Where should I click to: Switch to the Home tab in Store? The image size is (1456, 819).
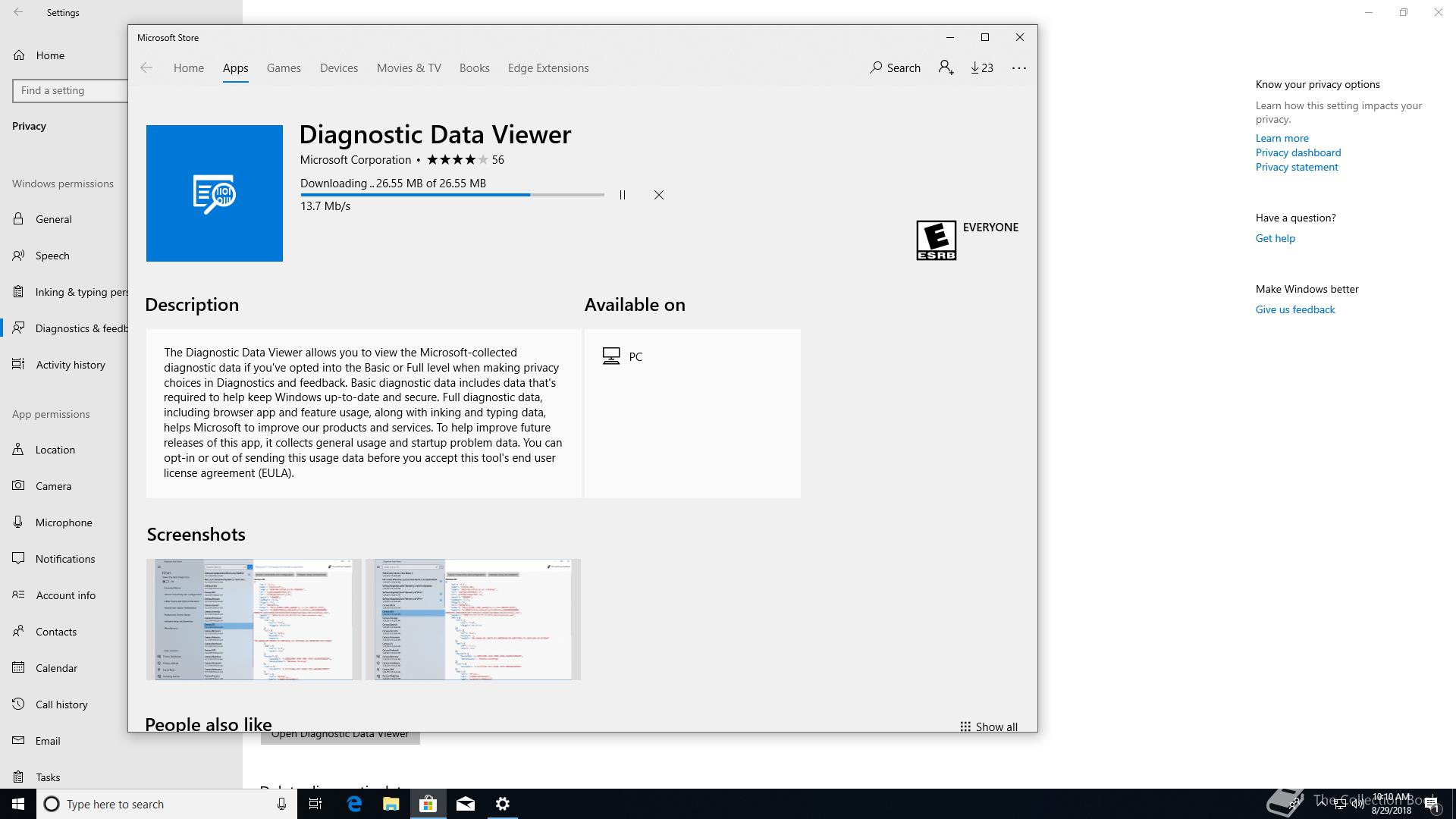point(189,67)
